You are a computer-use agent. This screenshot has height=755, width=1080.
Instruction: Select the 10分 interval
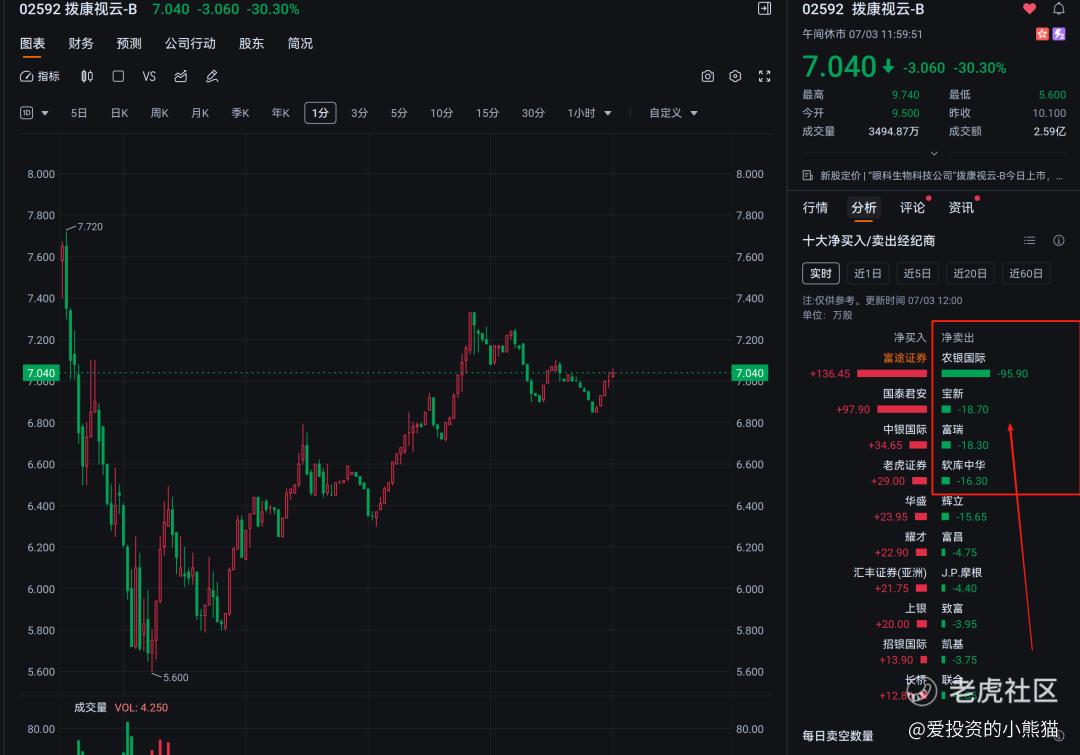point(442,113)
